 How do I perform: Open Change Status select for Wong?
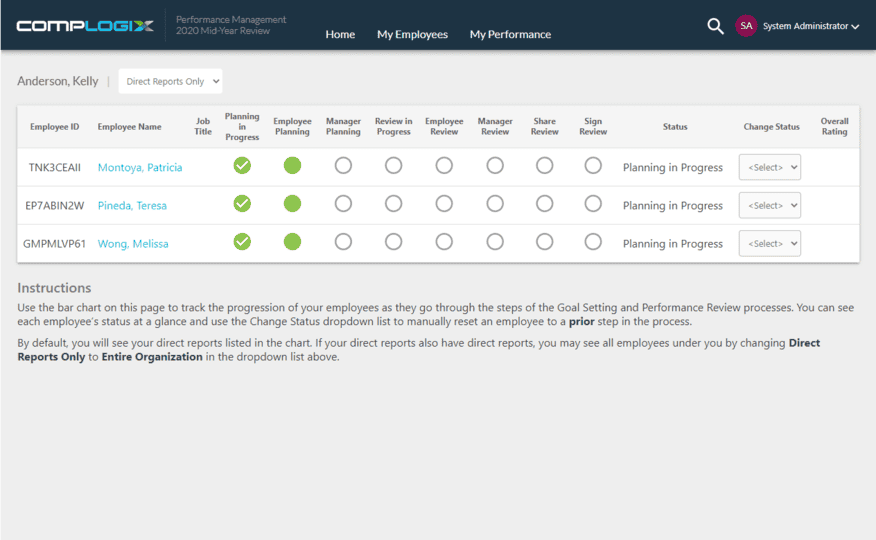770,243
